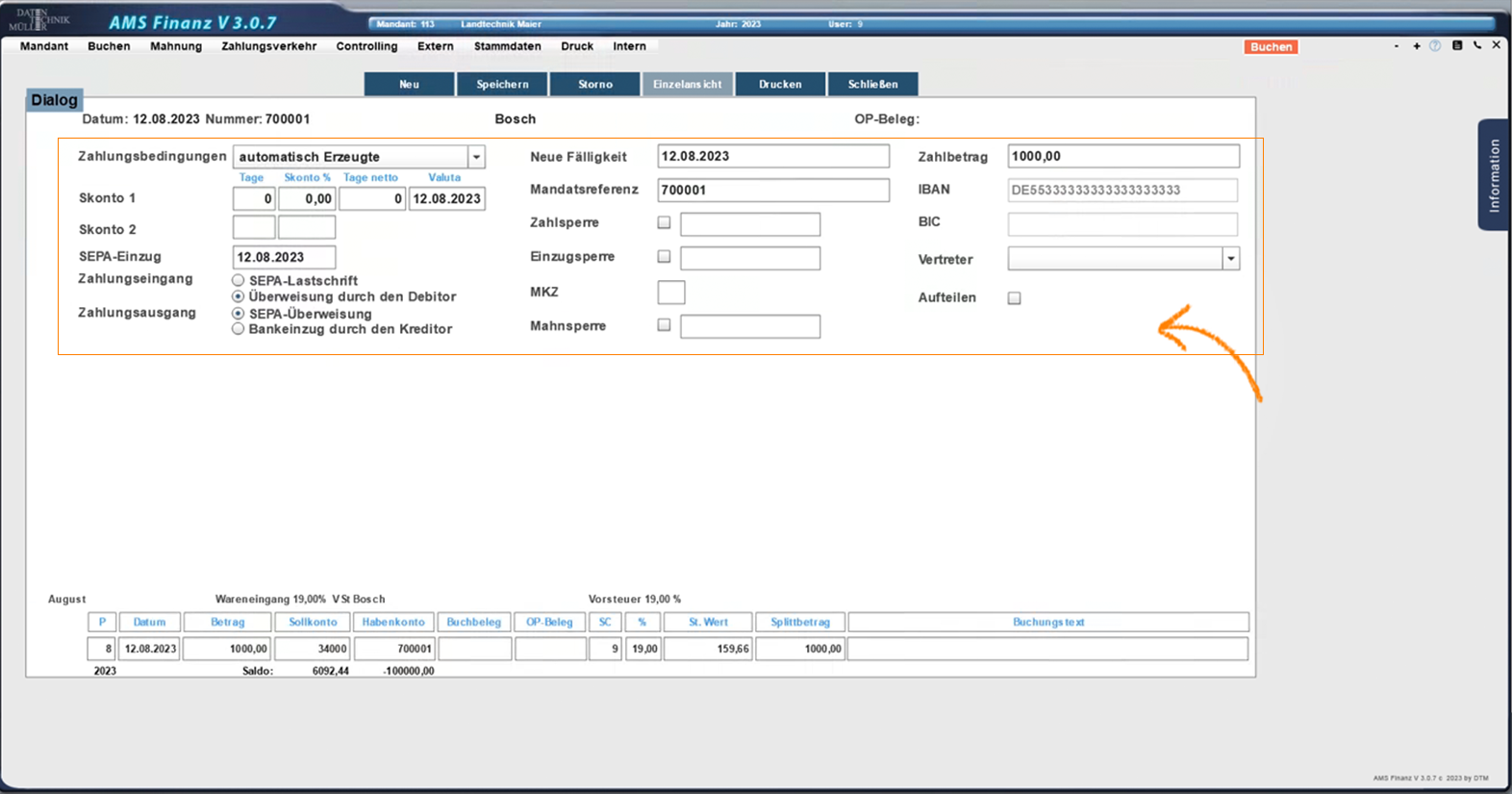
Task: Expand the Zahlungsbedingungen dropdown
Action: tap(476, 157)
